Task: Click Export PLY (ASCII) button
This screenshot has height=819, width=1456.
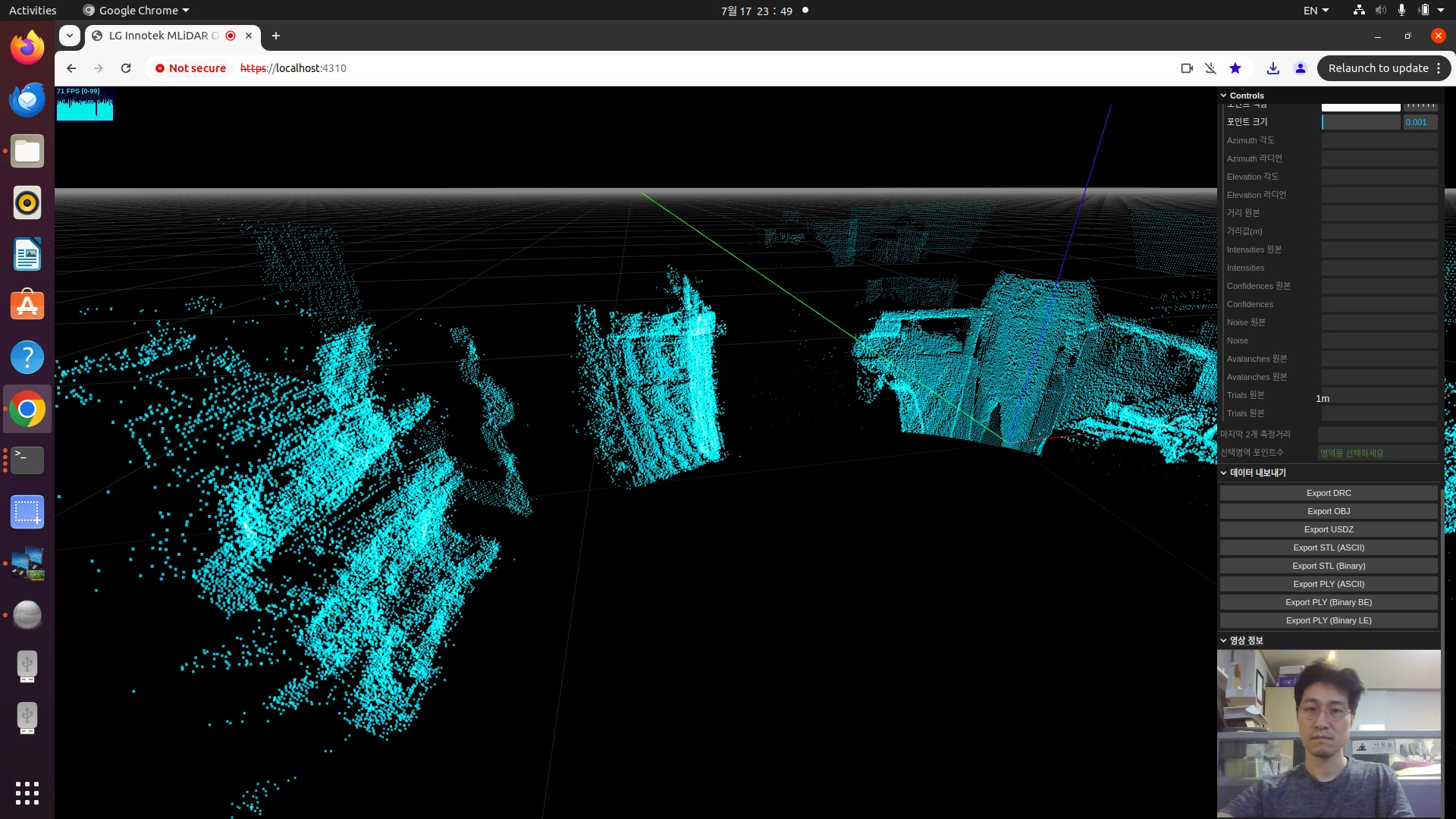Action: click(1329, 584)
